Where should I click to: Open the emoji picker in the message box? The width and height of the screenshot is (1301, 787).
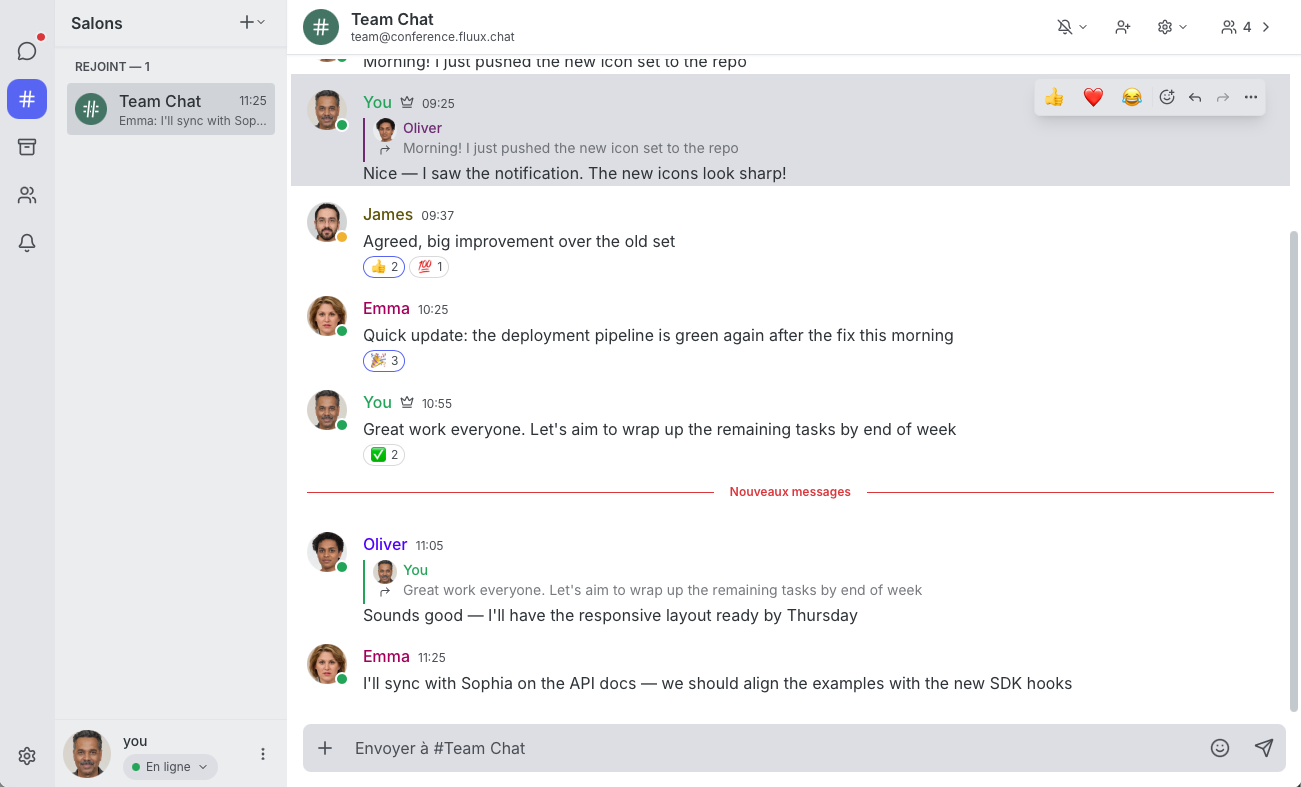coord(1220,747)
